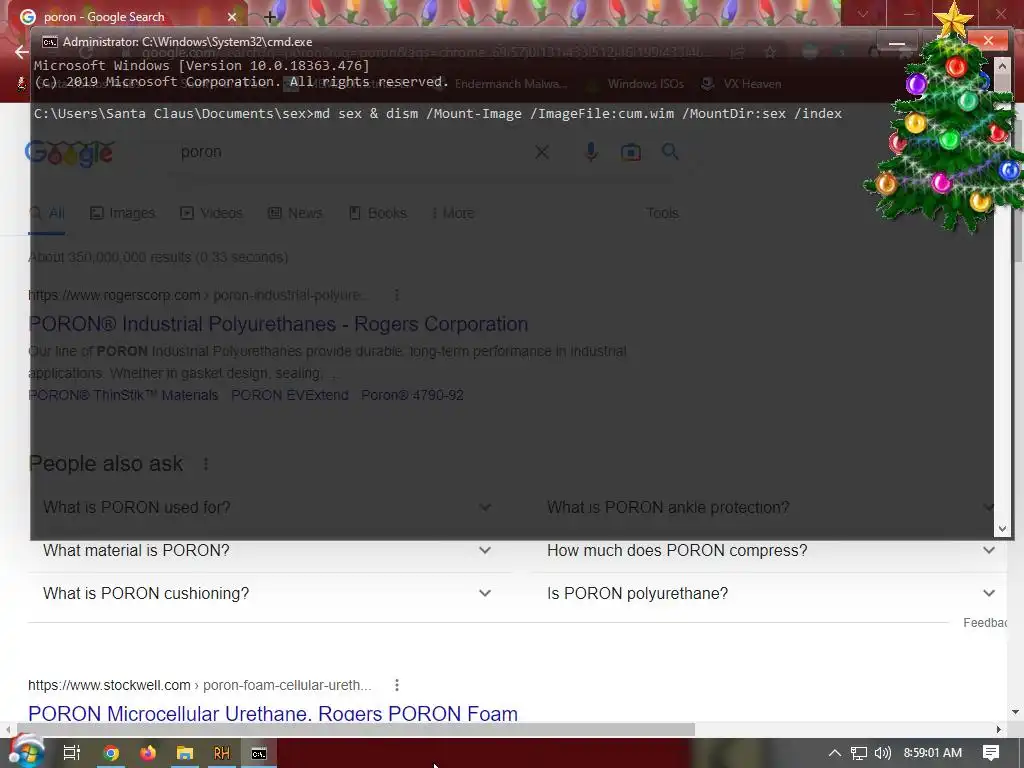Image resolution: width=1024 pixels, height=768 pixels.
Task: Open File Explorer from the taskbar
Action: tap(185, 753)
